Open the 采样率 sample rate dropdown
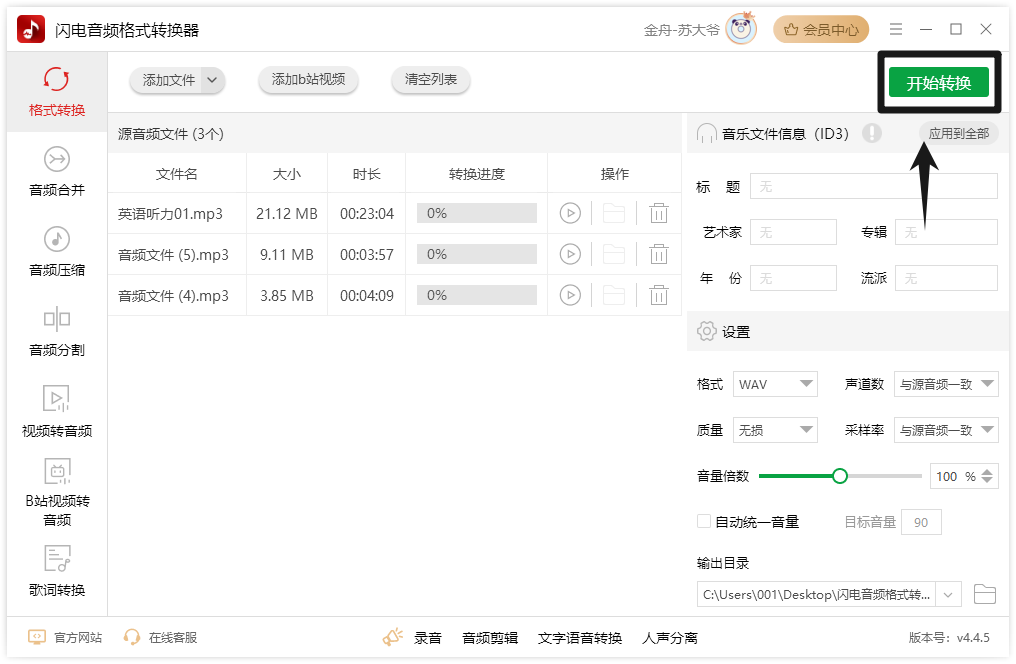This screenshot has height=664, width=1016. (946, 430)
